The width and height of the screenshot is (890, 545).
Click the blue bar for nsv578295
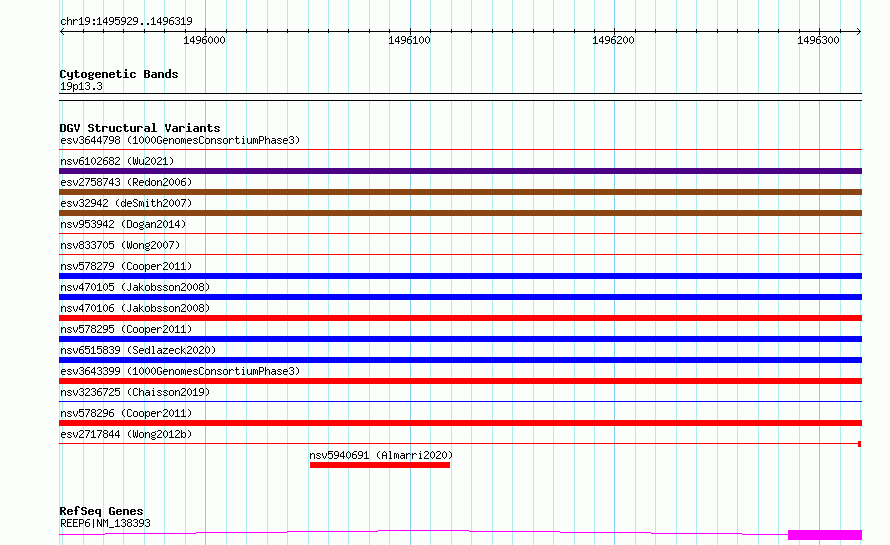click(x=460, y=339)
